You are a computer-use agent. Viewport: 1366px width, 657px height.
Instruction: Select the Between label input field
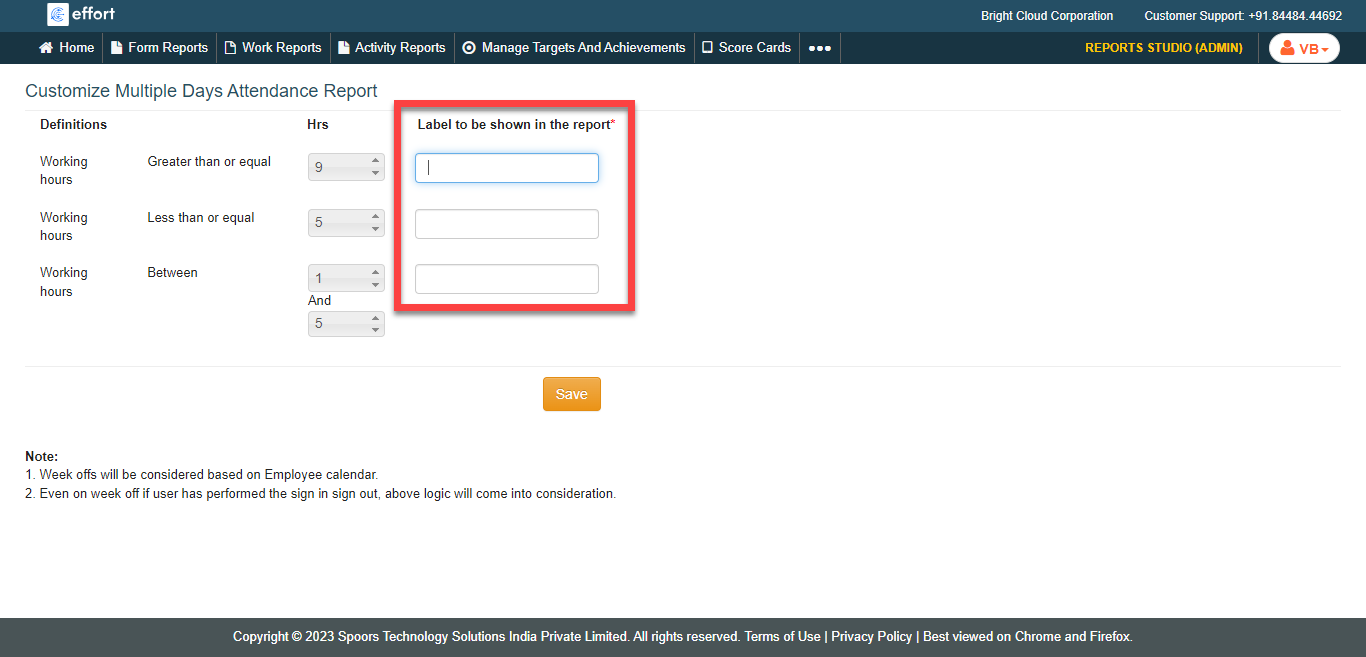click(507, 279)
